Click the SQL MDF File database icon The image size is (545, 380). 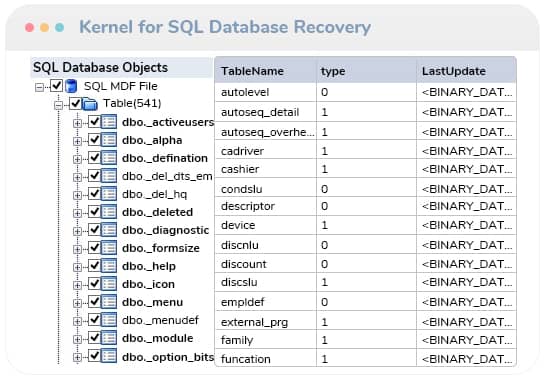(71, 86)
